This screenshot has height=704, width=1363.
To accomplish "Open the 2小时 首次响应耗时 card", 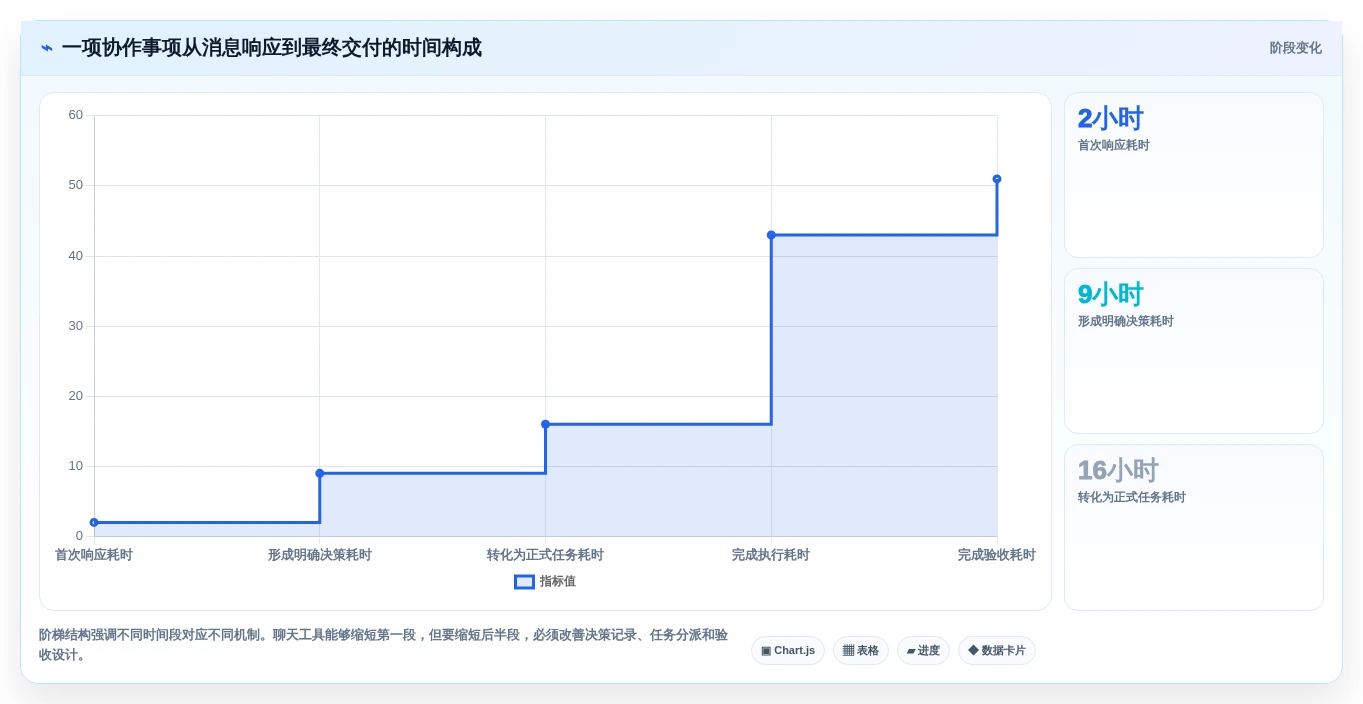I will click(x=1194, y=175).
